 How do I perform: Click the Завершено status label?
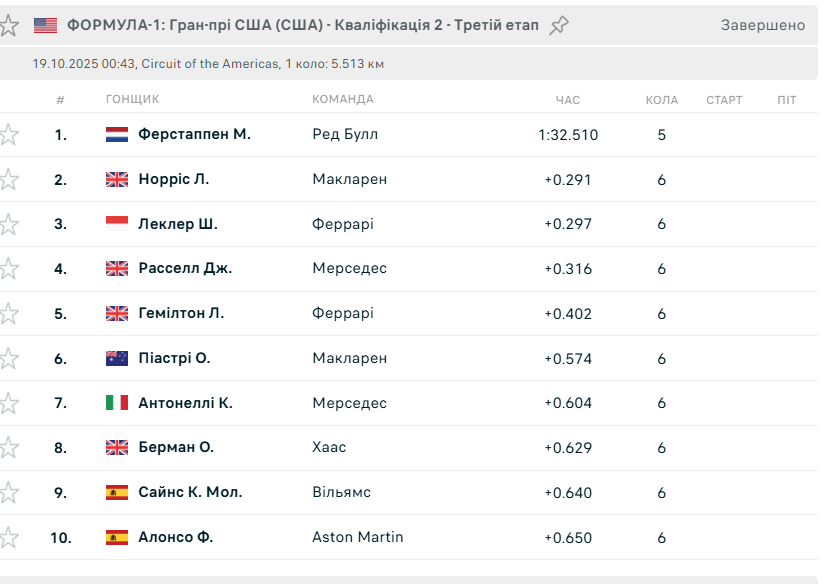coord(762,25)
